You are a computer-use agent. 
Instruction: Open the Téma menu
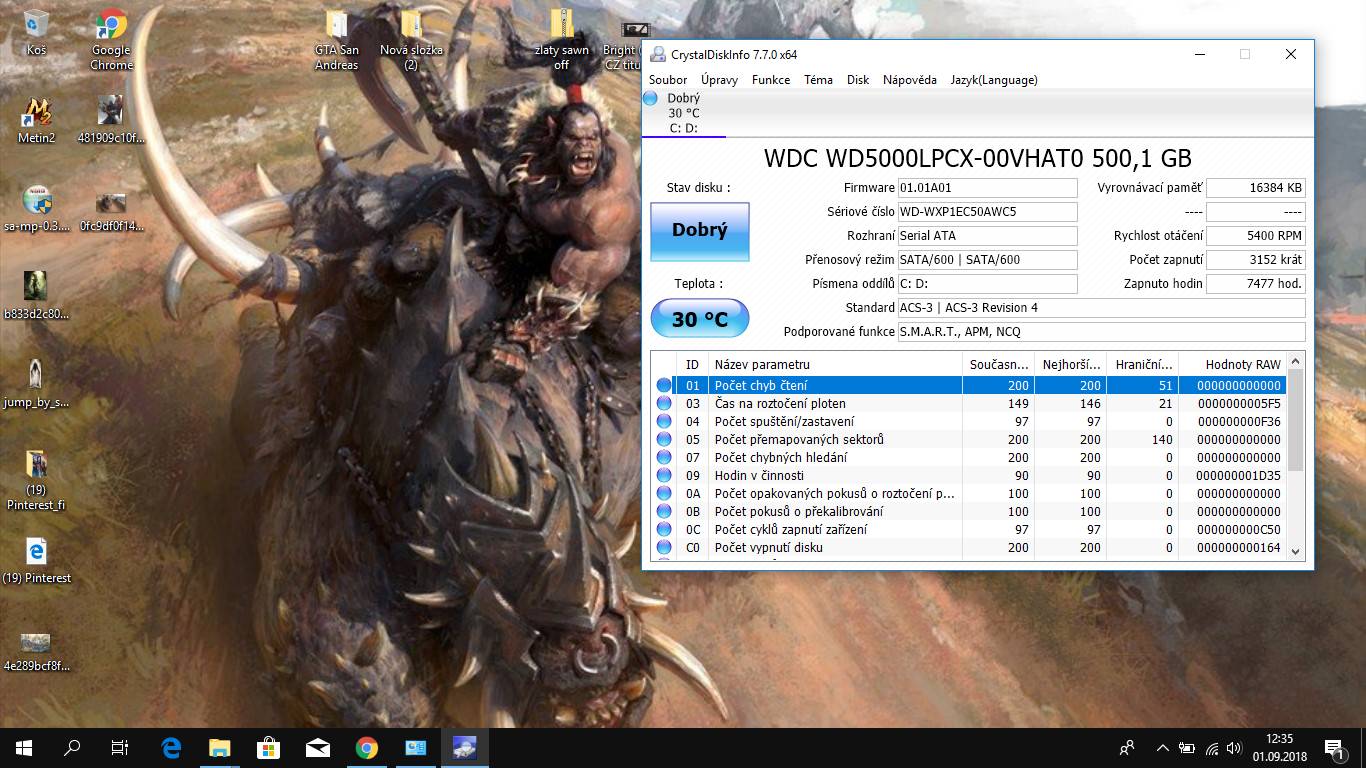[818, 80]
